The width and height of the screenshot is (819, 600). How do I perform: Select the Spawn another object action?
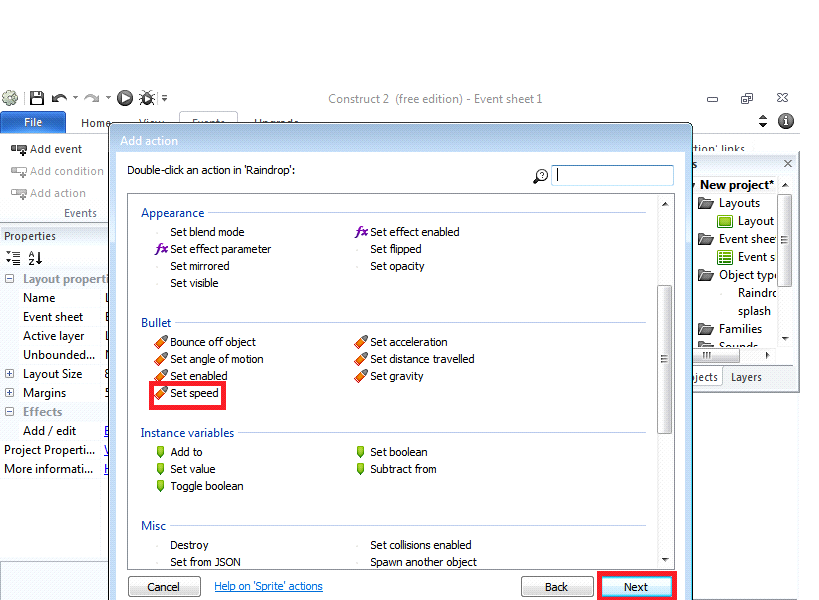click(423, 562)
